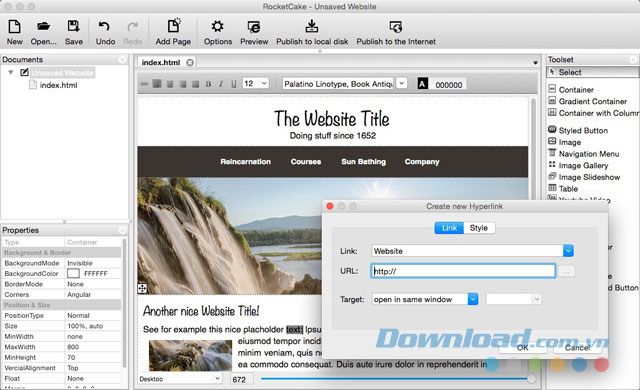The height and width of the screenshot is (390, 640).
Task: Adjust the page width slider
Action: coord(531,379)
